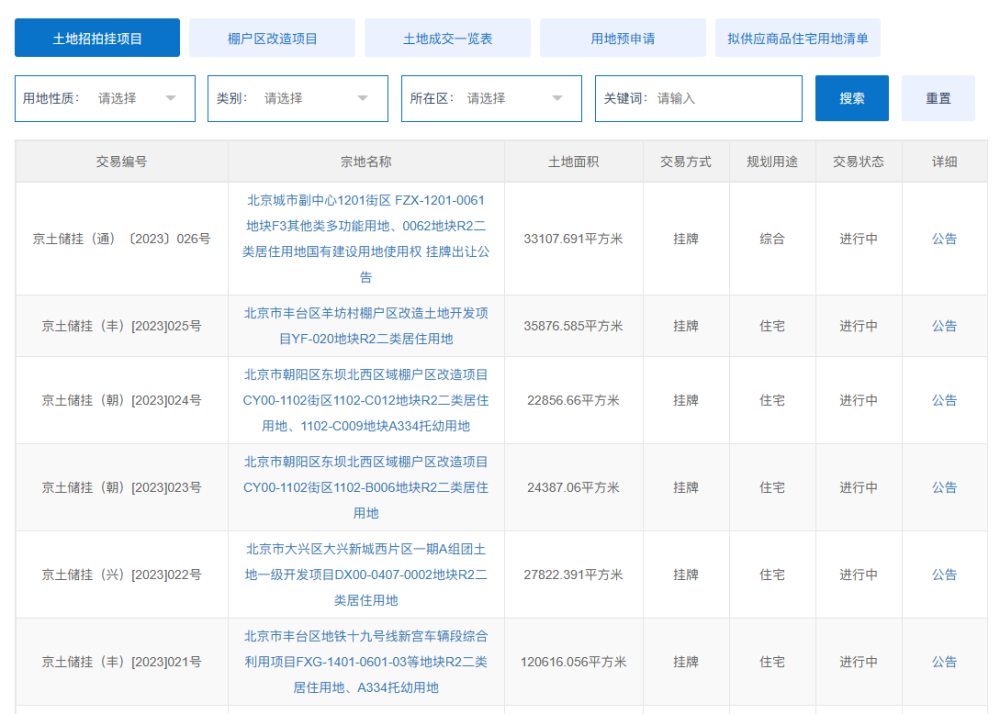Expand the 类别 dropdown selector

[x=298, y=98]
